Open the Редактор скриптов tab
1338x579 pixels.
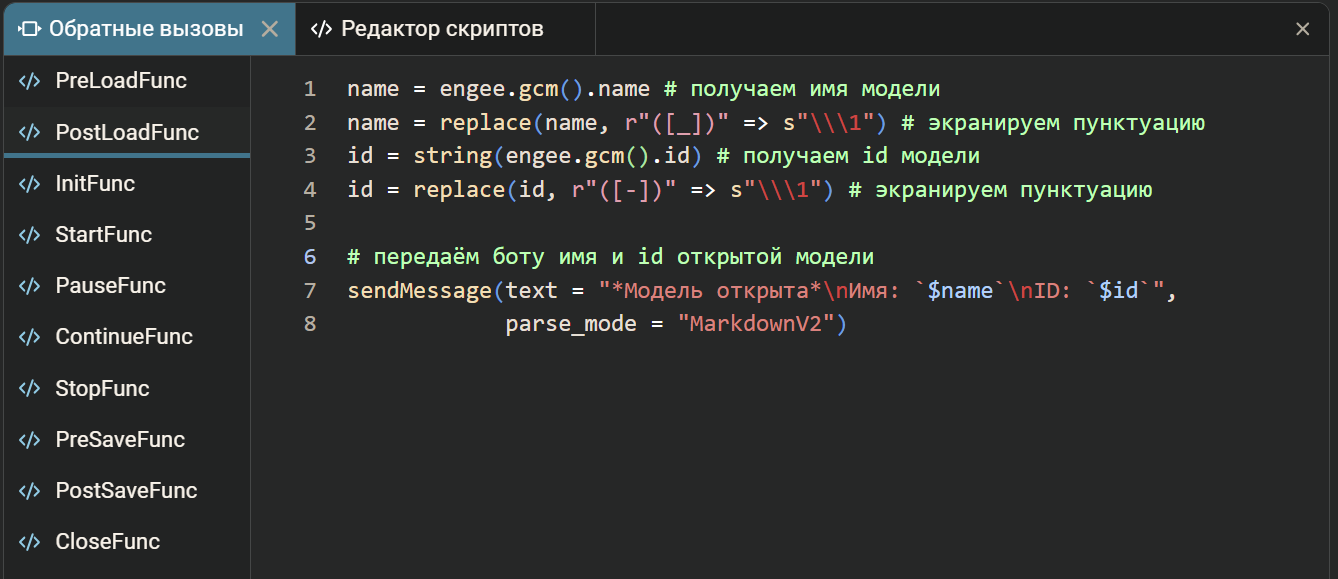[x=442, y=29]
